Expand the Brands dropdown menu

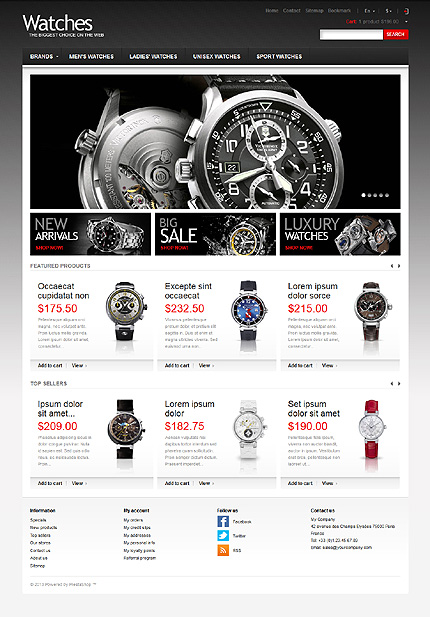[44, 57]
